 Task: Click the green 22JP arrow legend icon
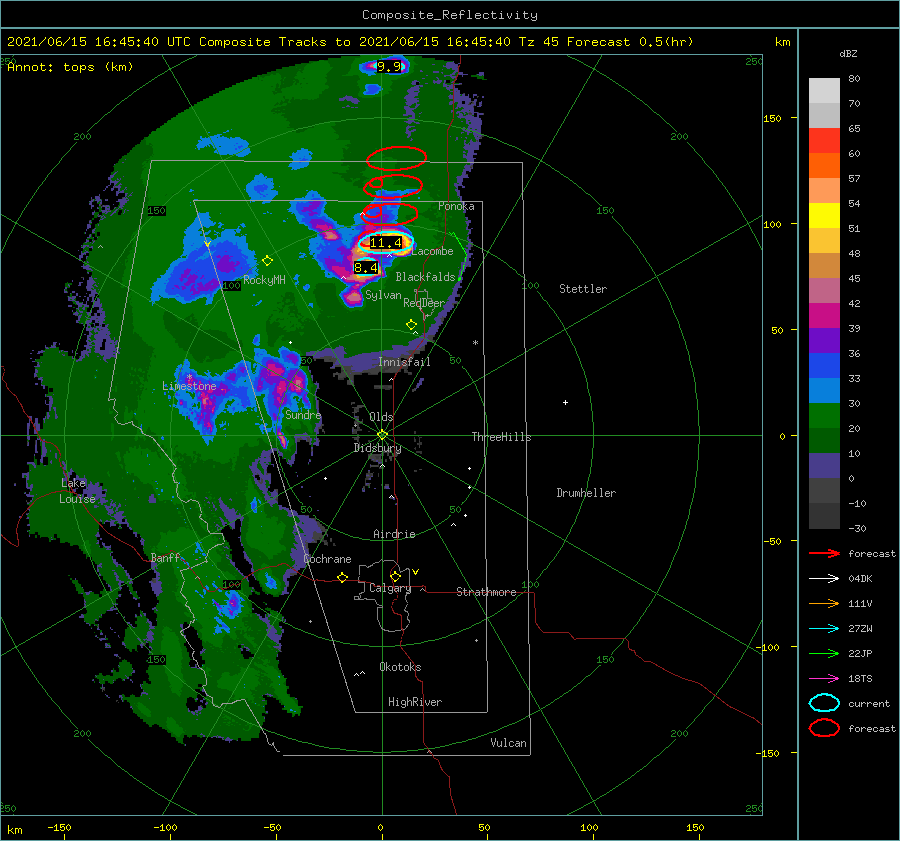click(824, 653)
